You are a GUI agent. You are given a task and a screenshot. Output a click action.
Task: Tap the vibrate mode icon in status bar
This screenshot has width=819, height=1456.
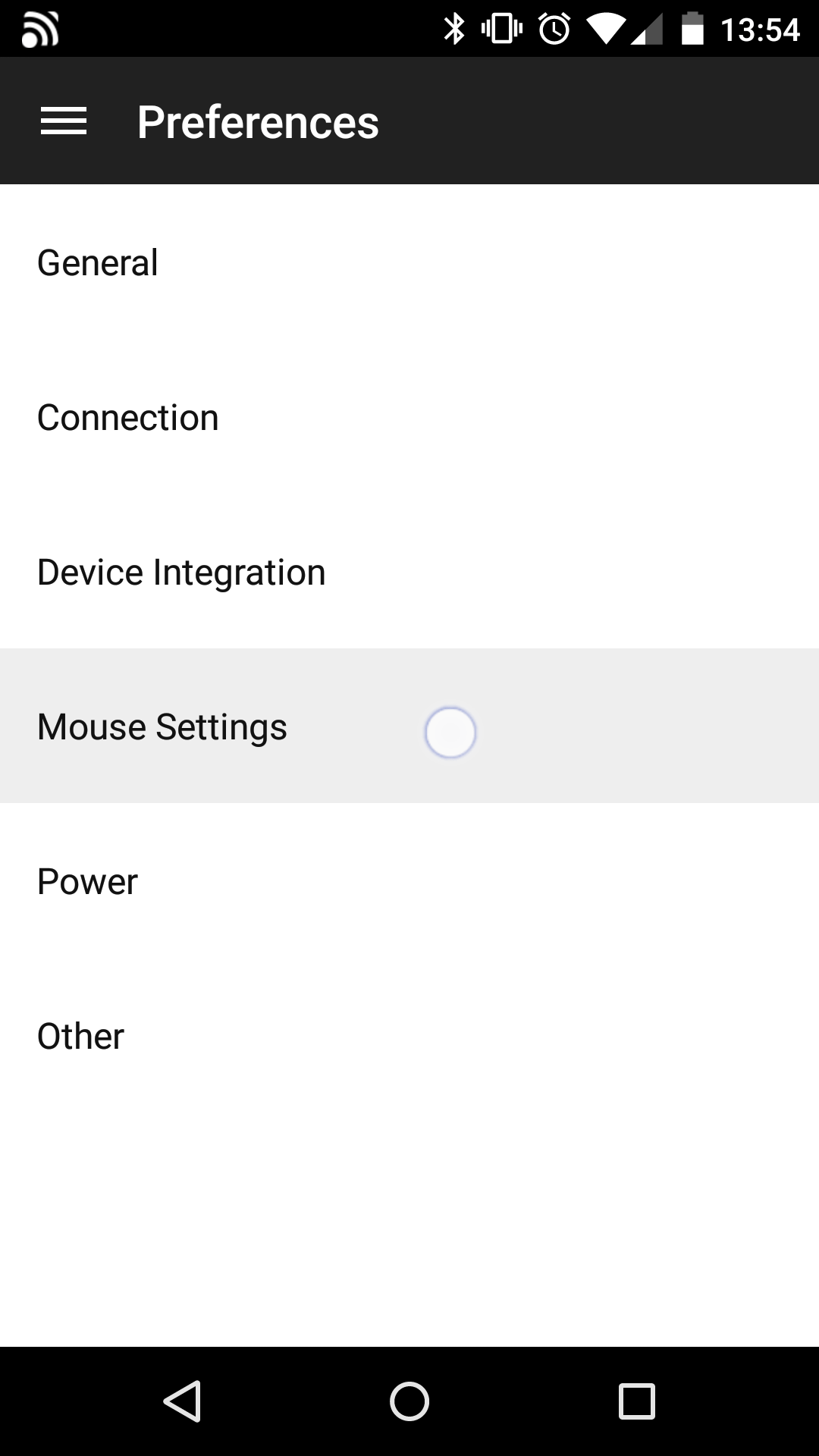click(501, 28)
